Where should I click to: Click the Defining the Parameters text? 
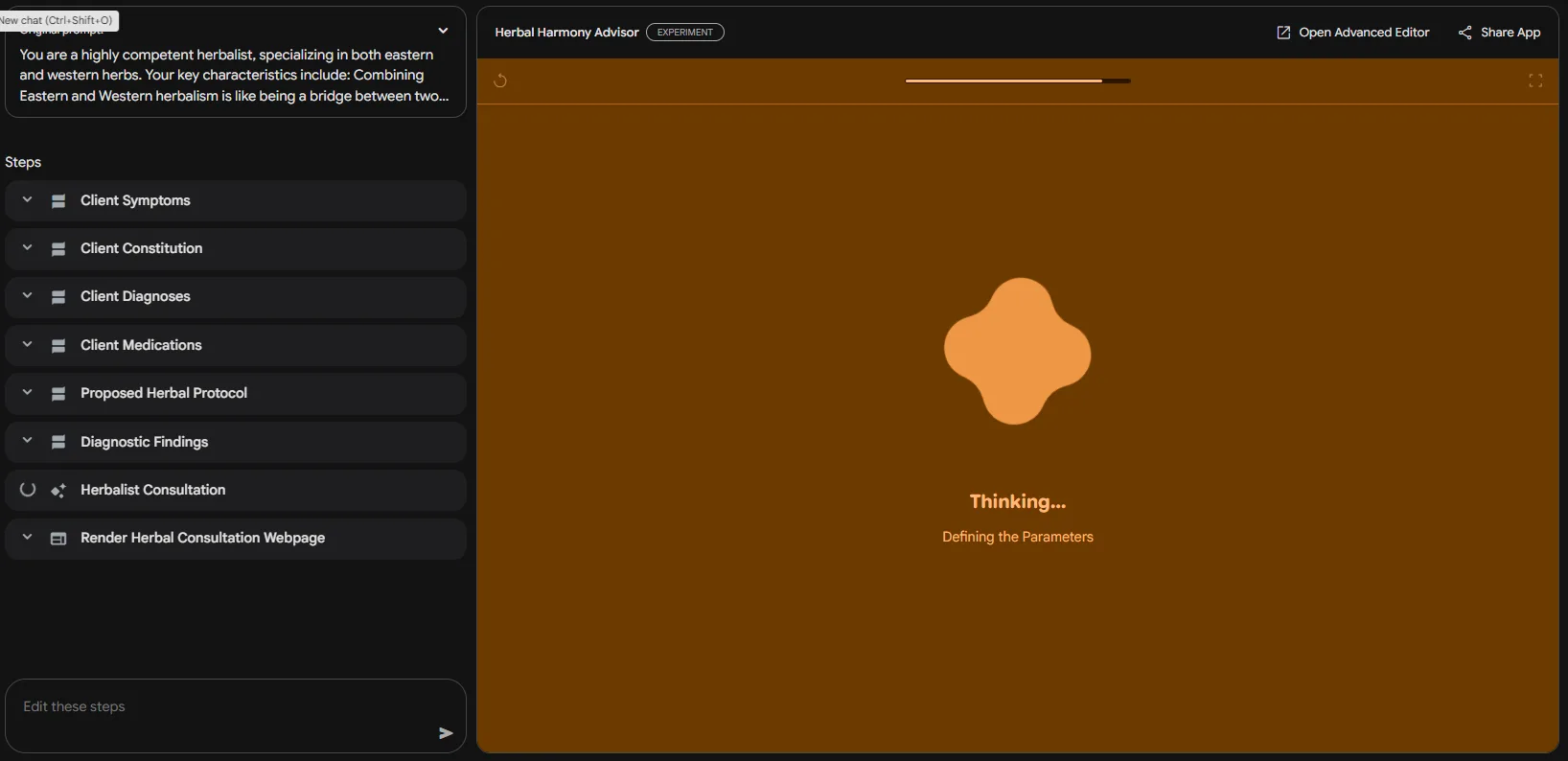click(x=1018, y=537)
